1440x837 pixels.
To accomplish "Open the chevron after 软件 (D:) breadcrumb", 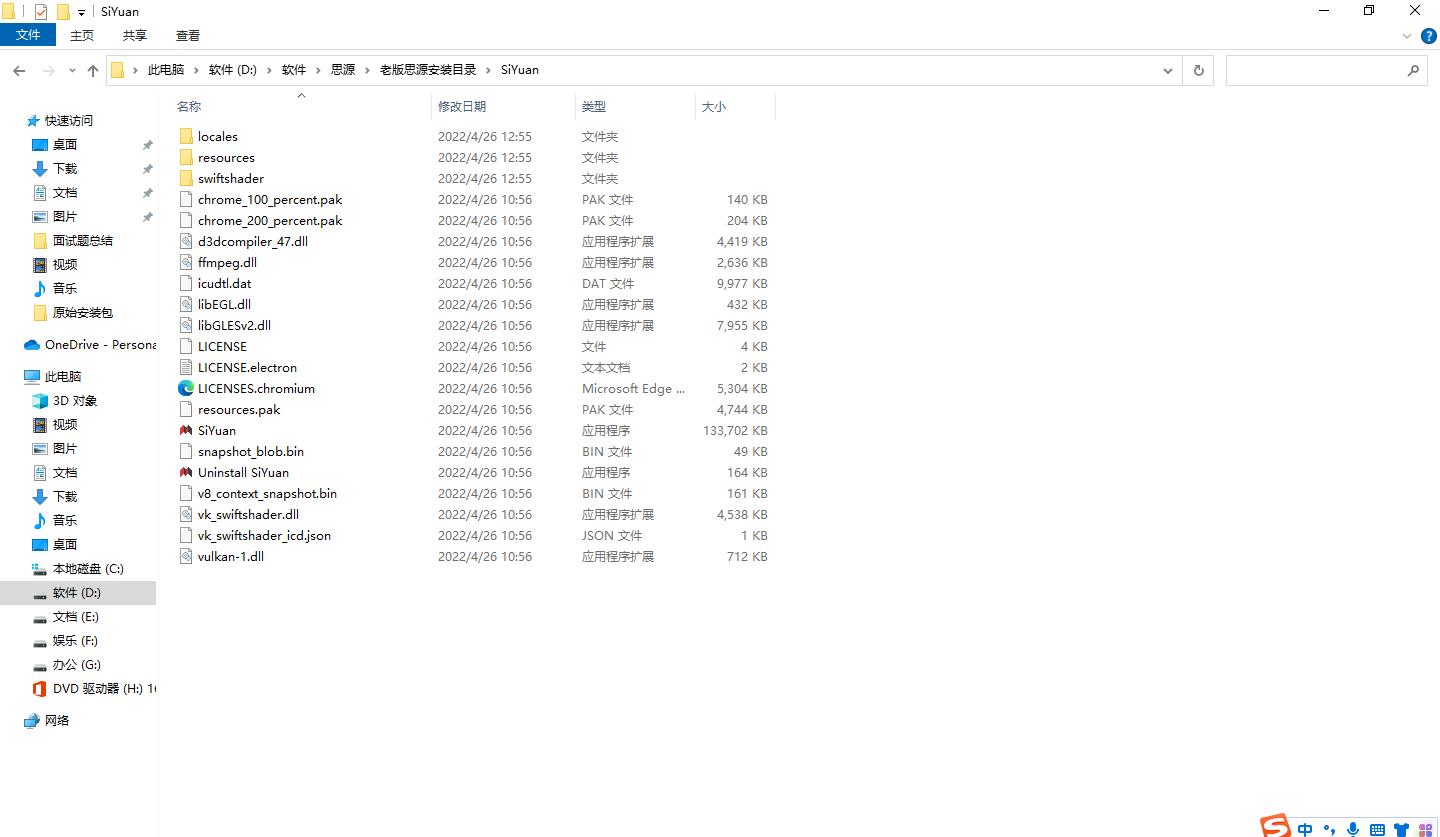I will coord(269,70).
